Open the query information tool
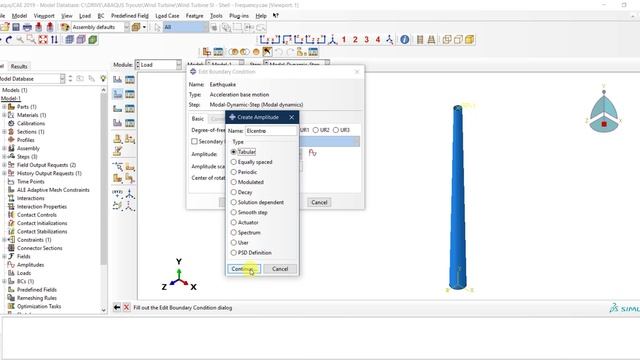640x360 pixels. tap(404, 40)
